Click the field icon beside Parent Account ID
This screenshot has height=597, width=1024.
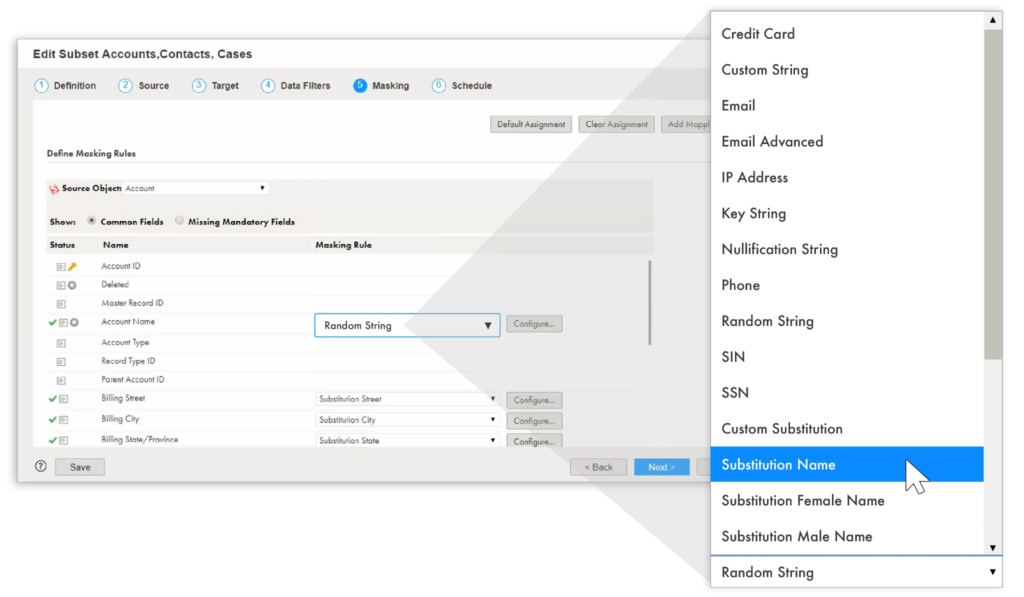tap(62, 380)
